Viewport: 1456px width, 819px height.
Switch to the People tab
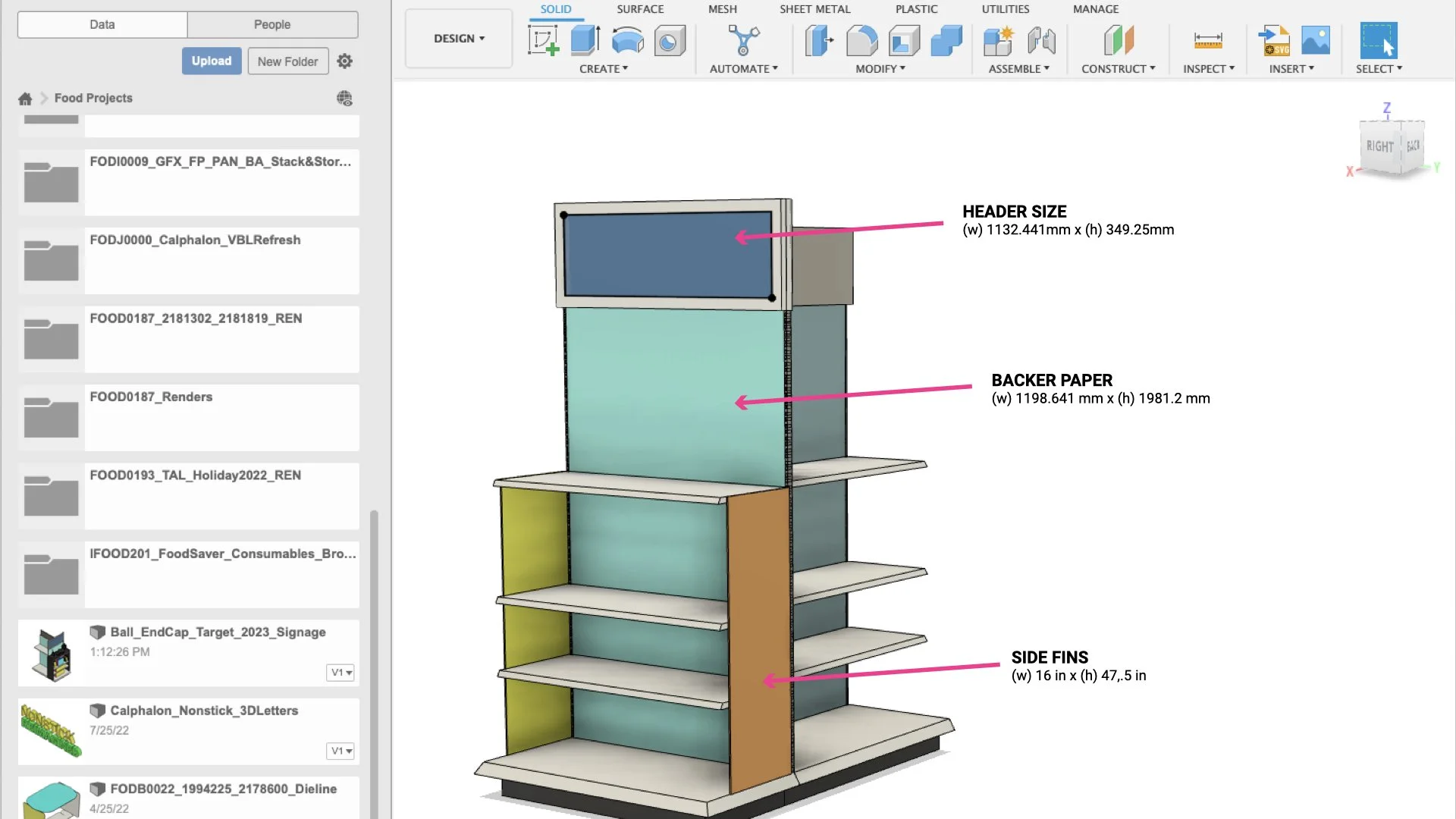coord(272,24)
